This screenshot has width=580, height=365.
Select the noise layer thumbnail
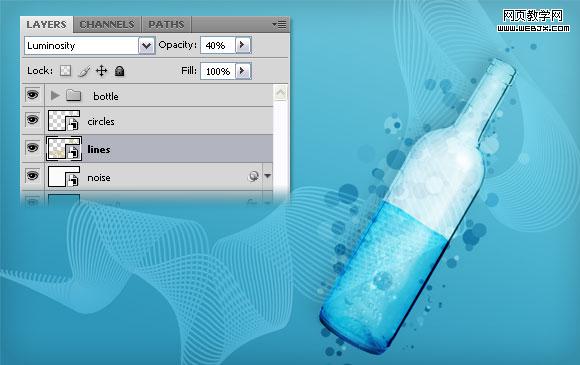click(x=64, y=176)
